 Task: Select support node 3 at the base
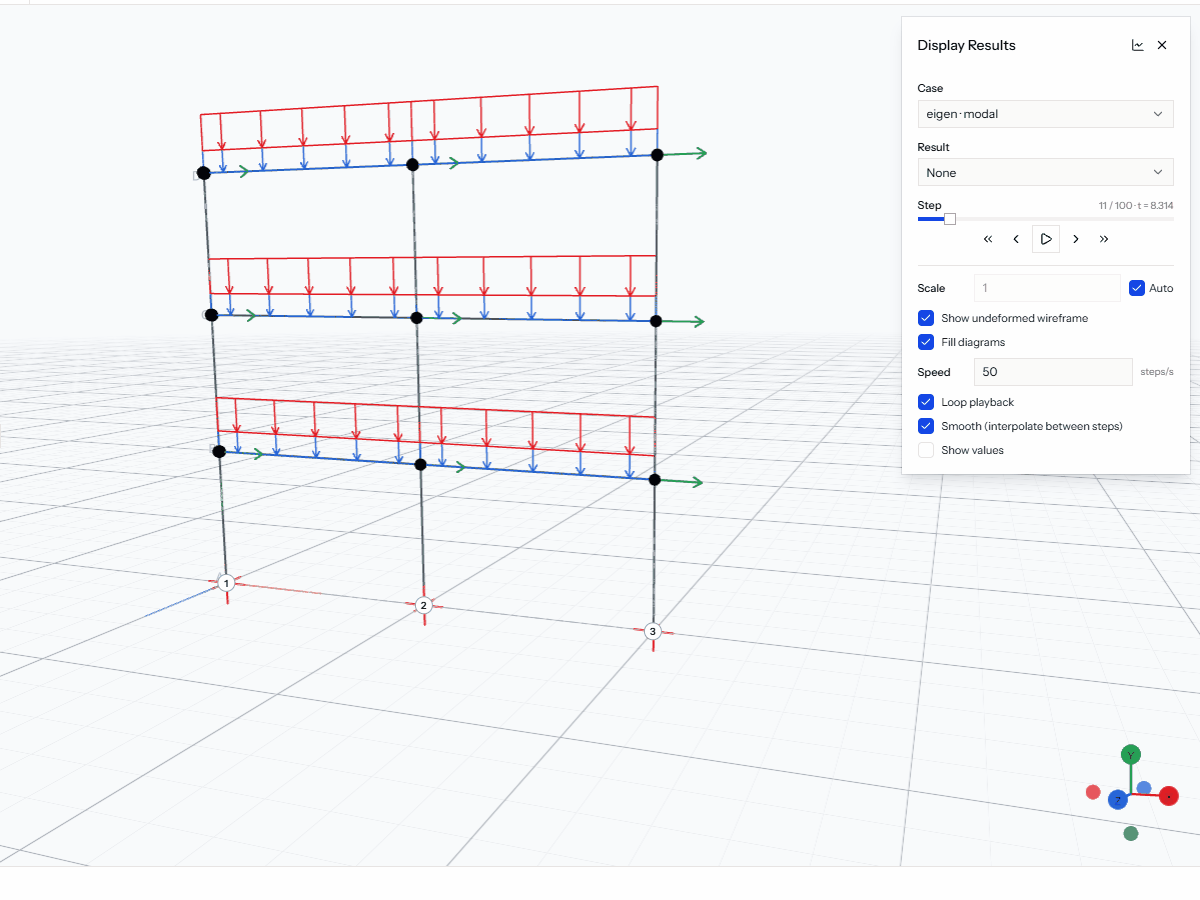click(653, 631)
